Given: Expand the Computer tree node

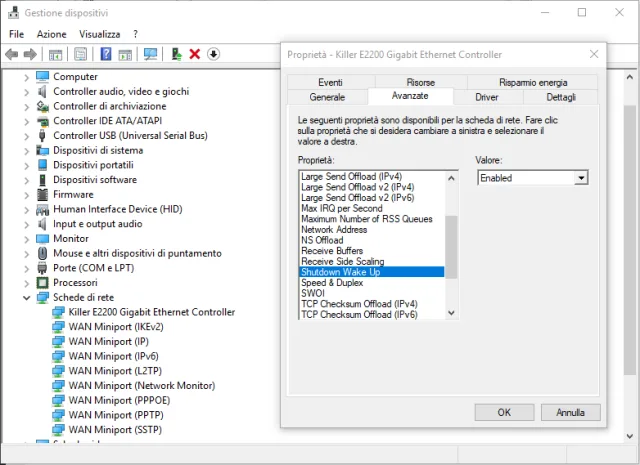Looking at the screenshot, I should tap(27, 77).
